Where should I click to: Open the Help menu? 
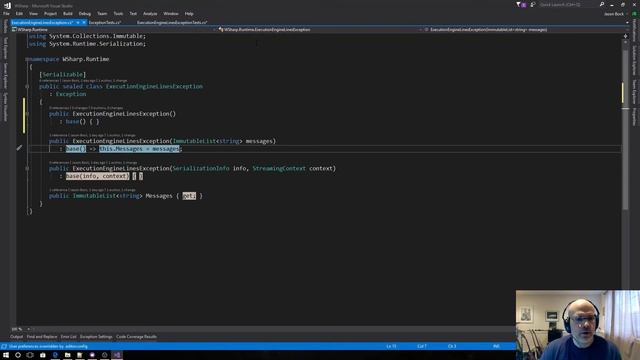pos(189,13)
